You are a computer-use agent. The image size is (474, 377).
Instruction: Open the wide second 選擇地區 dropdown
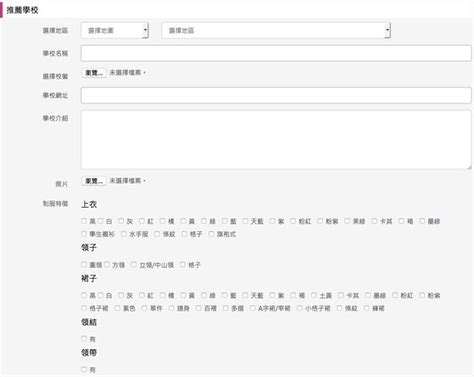click(276, 30)
